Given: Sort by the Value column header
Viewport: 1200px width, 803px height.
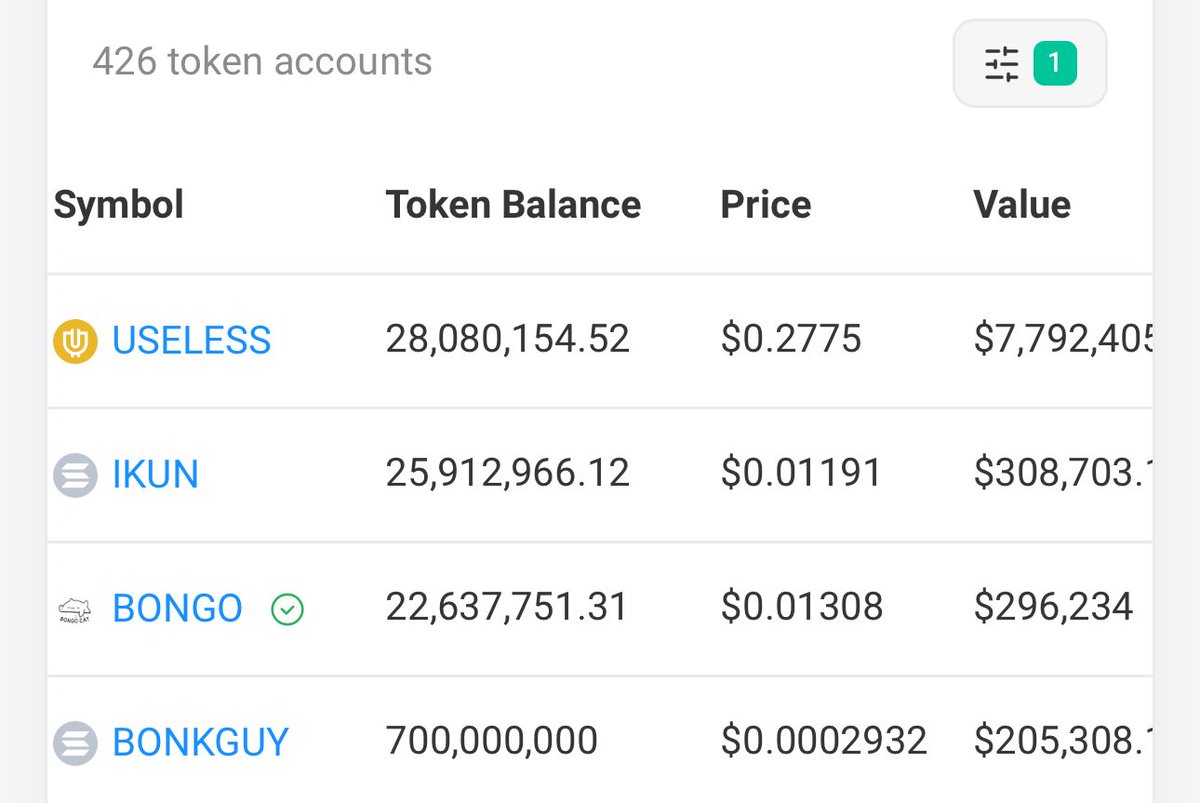Looking at the screenshot, I should (1022, 205).
